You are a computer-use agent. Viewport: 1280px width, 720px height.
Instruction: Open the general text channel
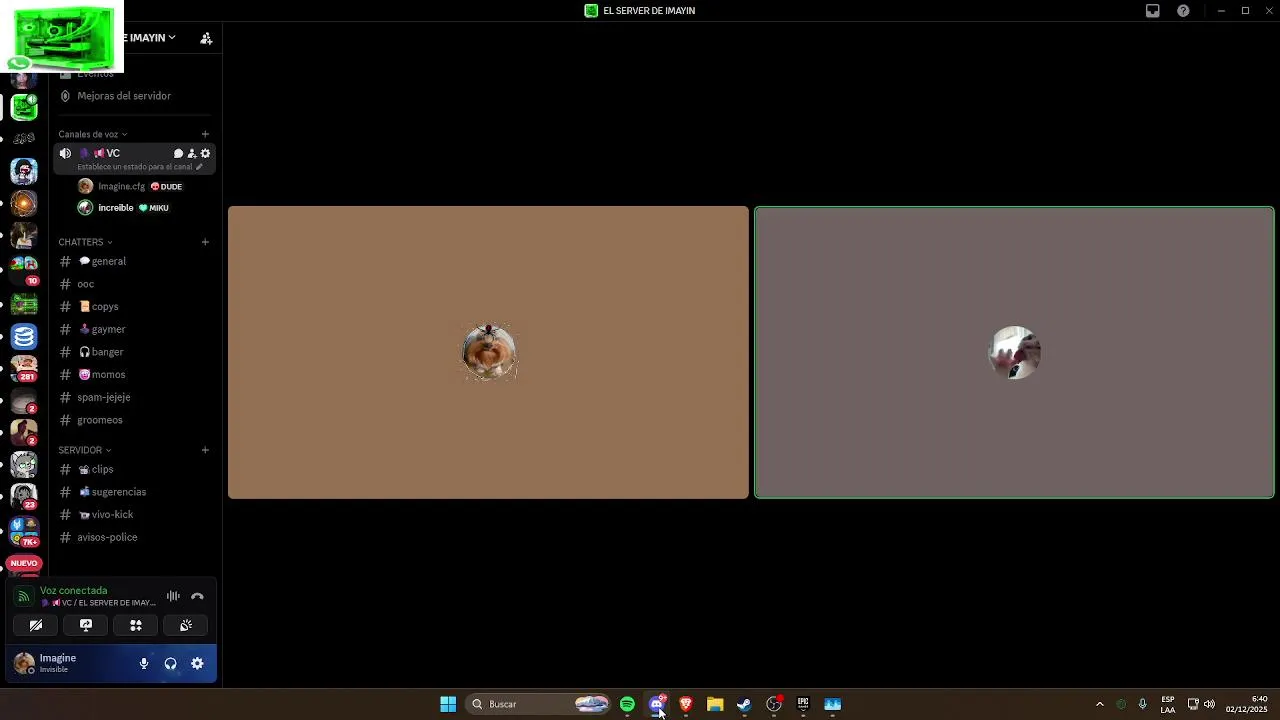[x=135, y=261]
